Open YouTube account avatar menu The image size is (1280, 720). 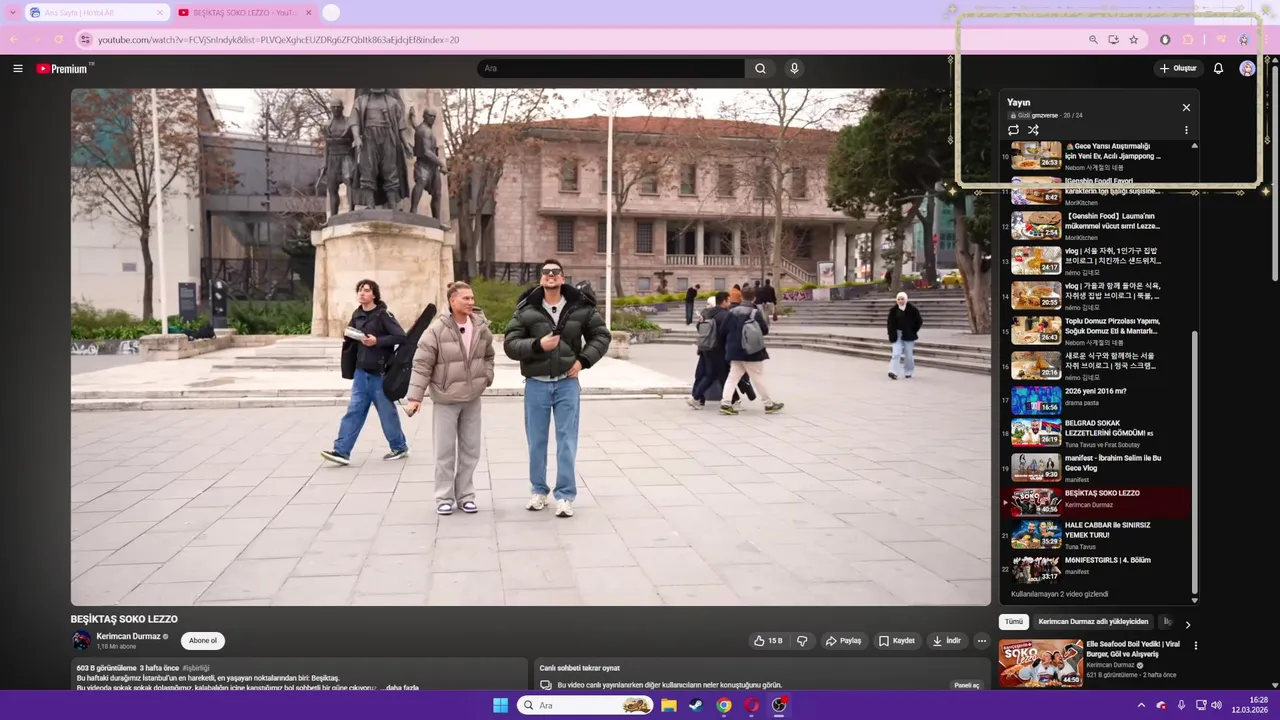[1247, 68]
